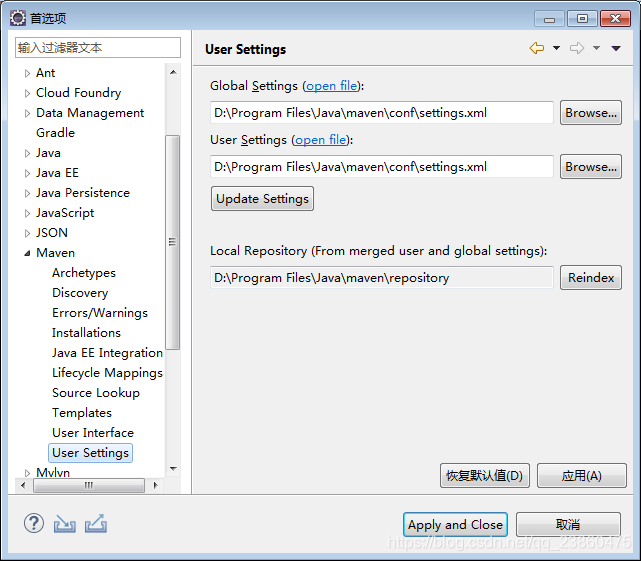Select Templates under Maven

coord(82,413)
